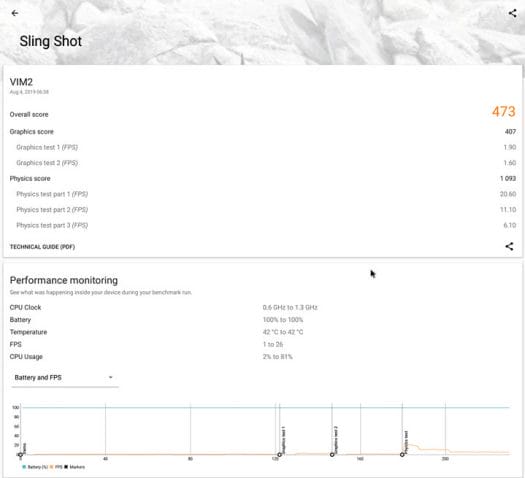The image size is (525, 478).
Task: Click the Battery 100% to 100% value
Action: point(283,320)
